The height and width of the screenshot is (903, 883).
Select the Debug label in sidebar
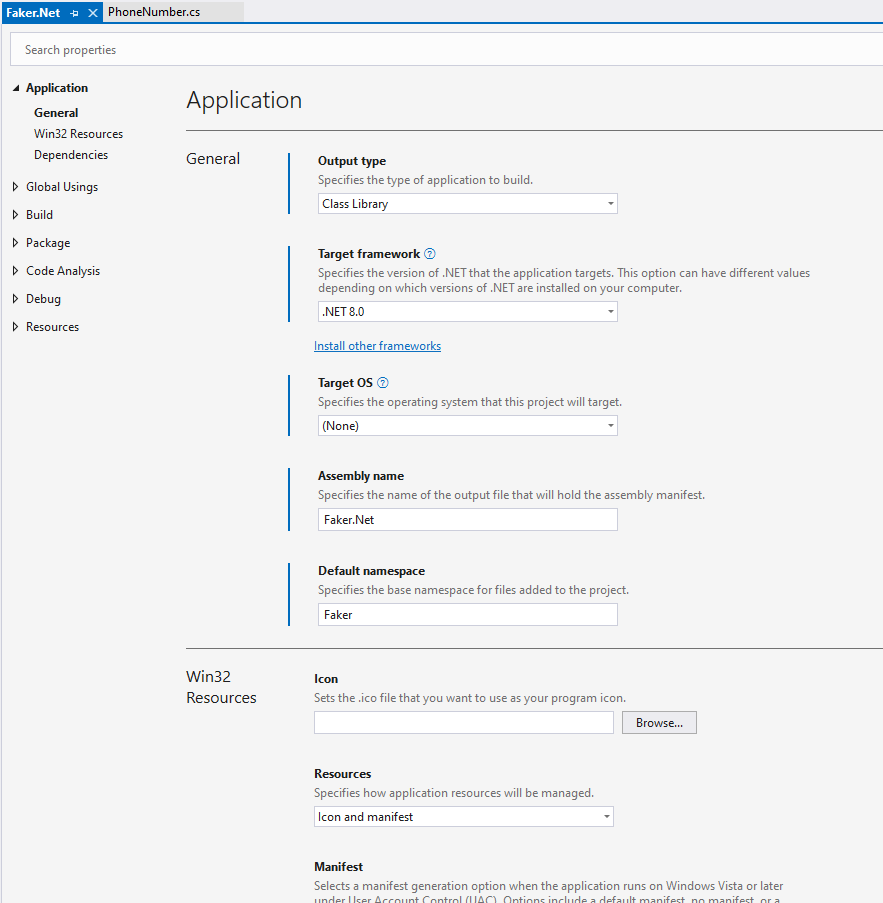click(43, 299)
